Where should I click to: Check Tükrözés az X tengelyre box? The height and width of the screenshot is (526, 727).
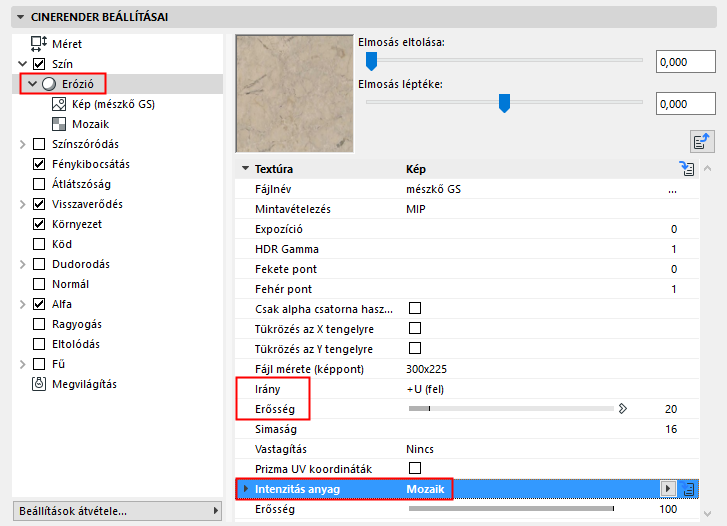tap(415, 328)
